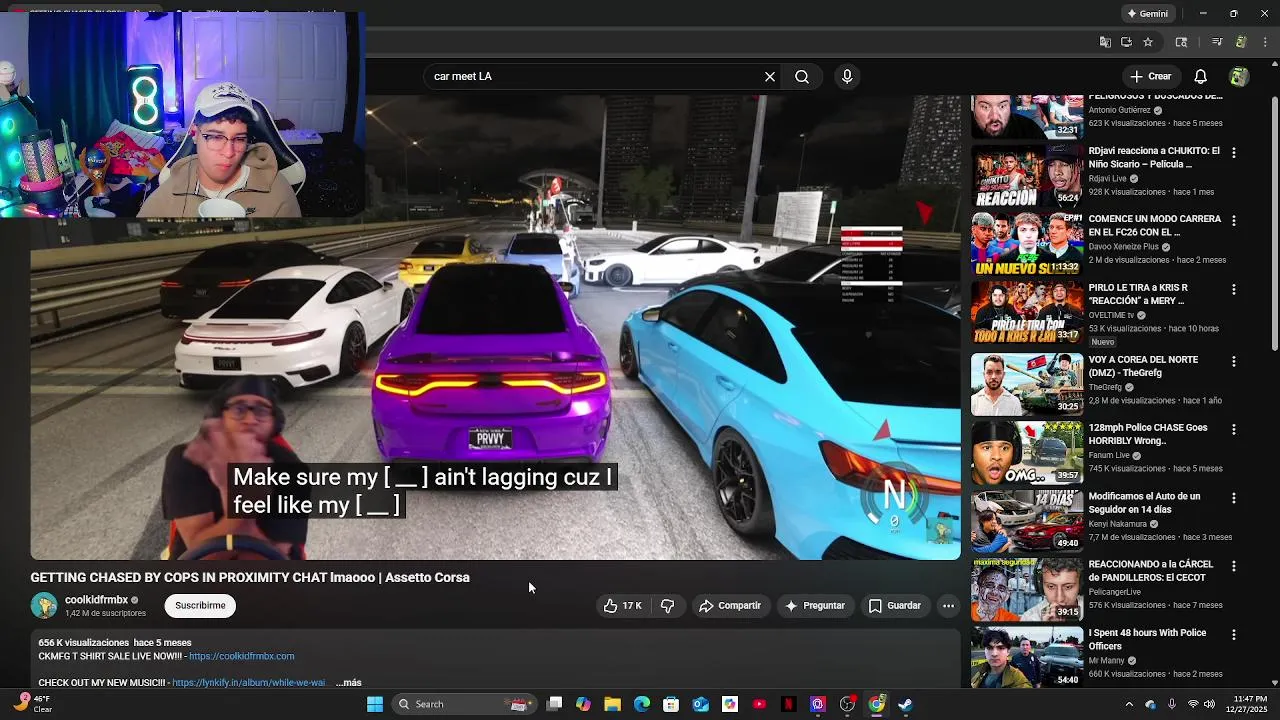
Task: Open the weather widget showing 46°F
Action: coord(32,704)
